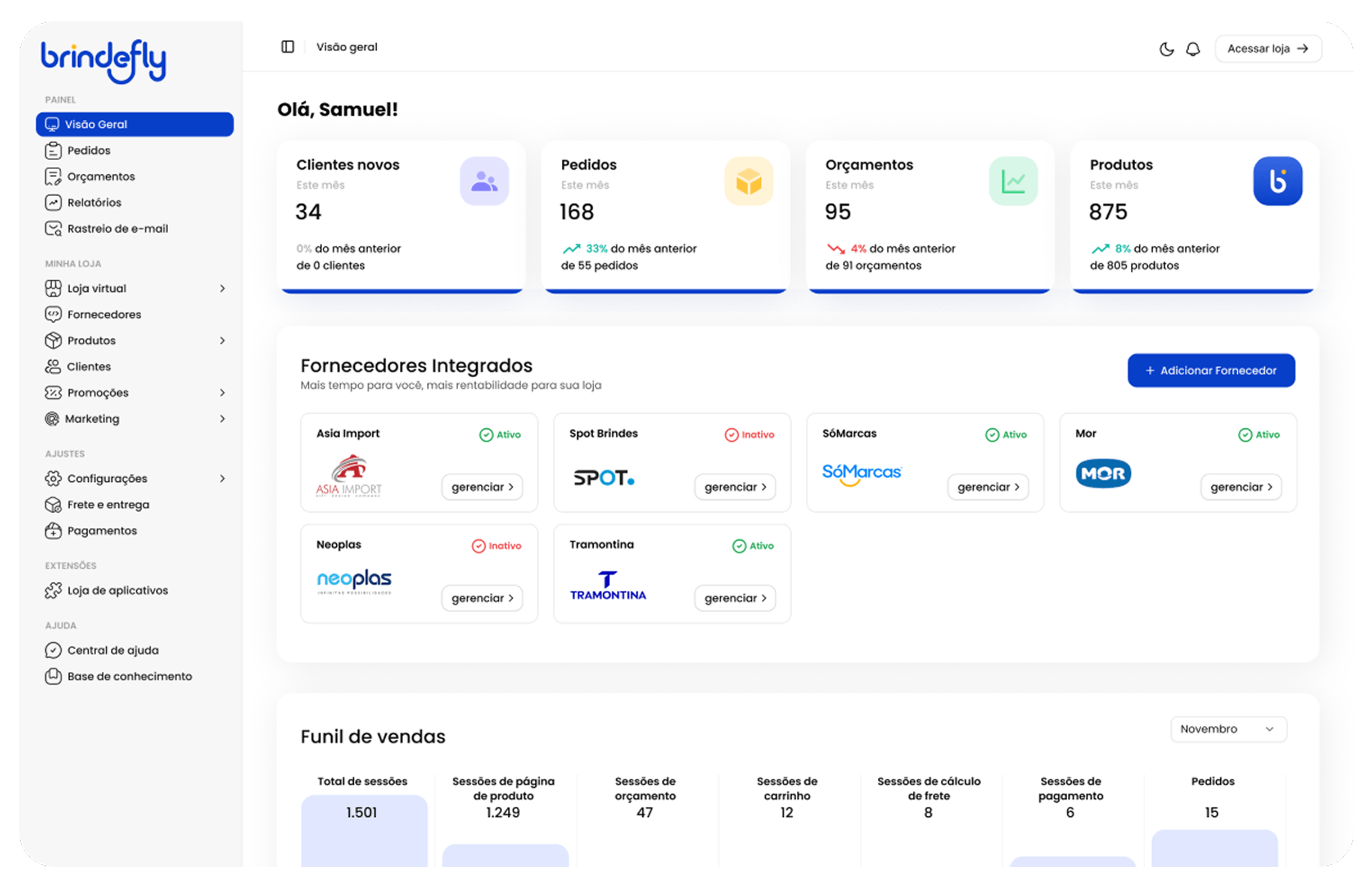Click the Loja virtual store icon
The width and height of the screenshot is (1372, 886).
[53, 288]
